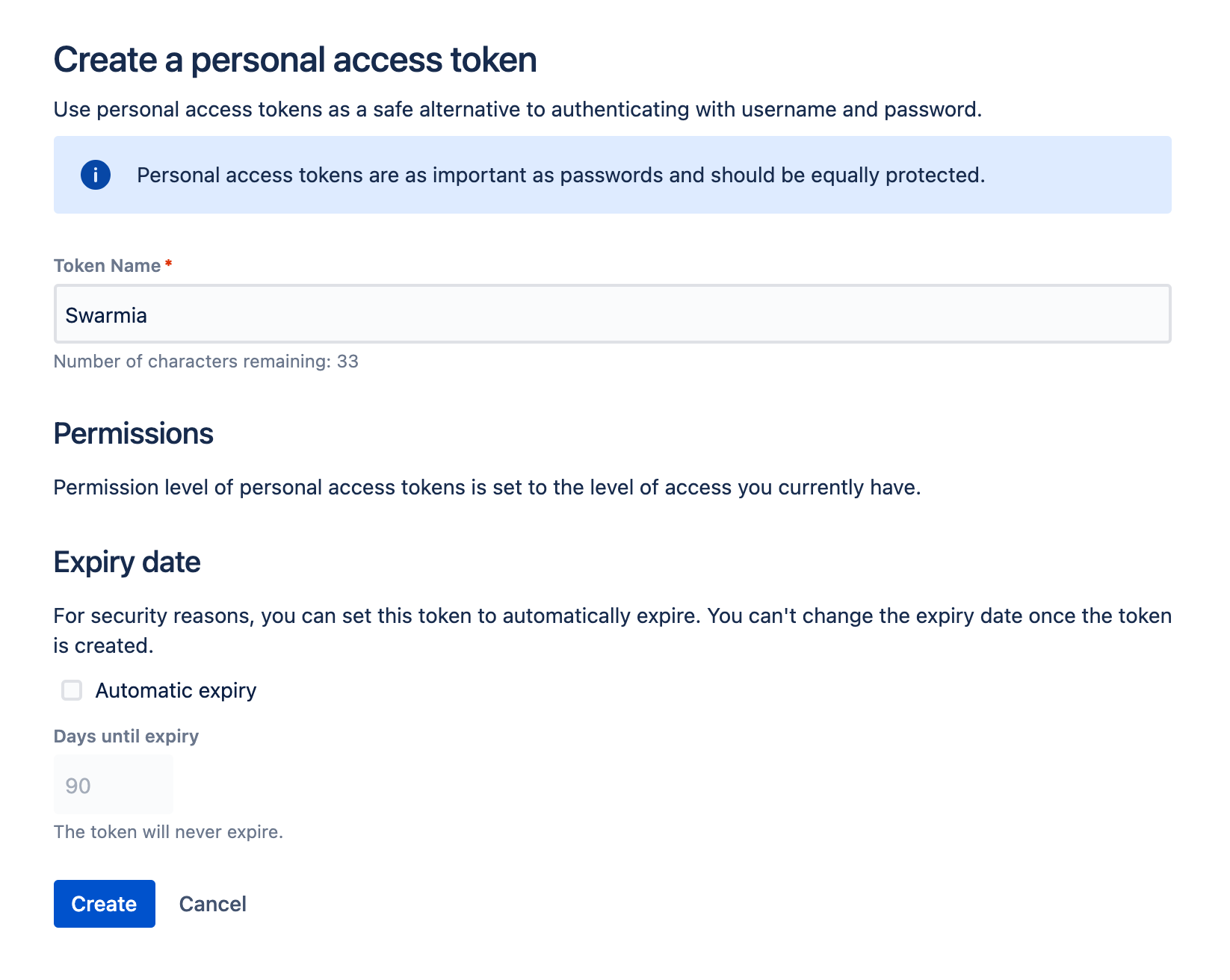Click the permission level description paragraph
The height and width of the screenshot is (980, 1230).
[x=486, y=488]
